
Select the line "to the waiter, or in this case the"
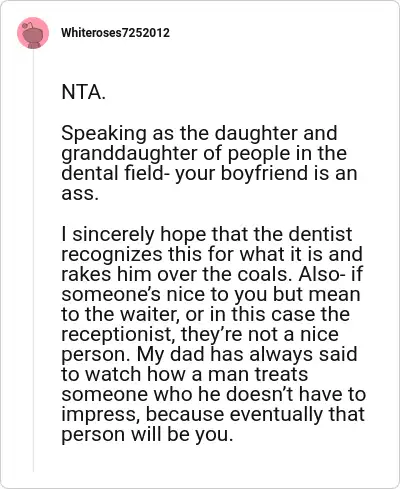pos(206,314)
